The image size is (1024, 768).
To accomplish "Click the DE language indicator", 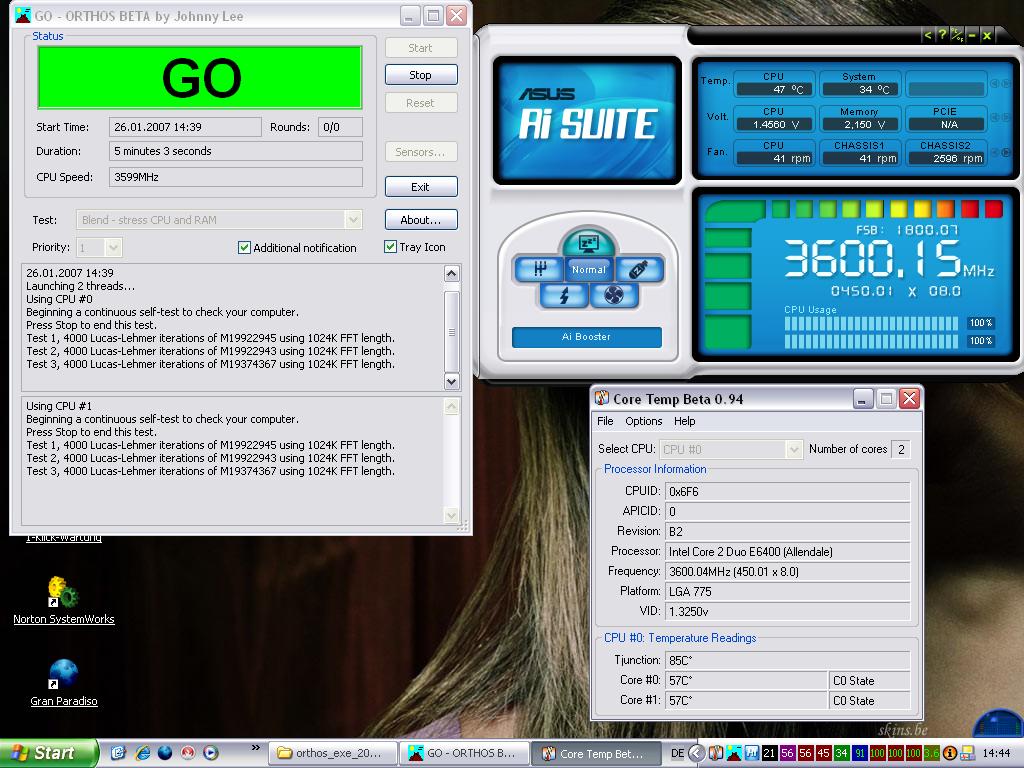I will click(677, 754).
